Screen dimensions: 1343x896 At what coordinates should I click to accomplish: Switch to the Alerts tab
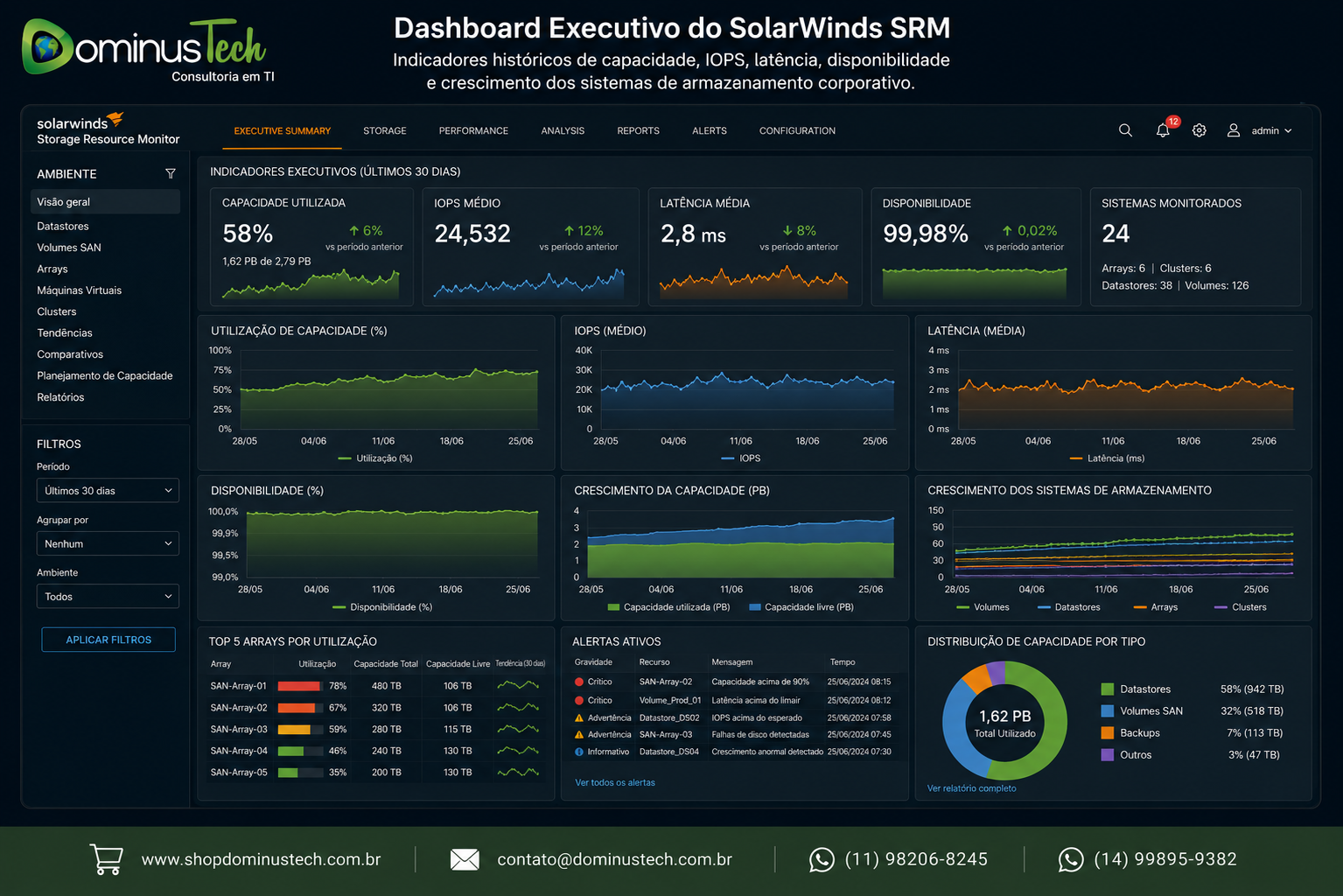[x=710, y=131]
